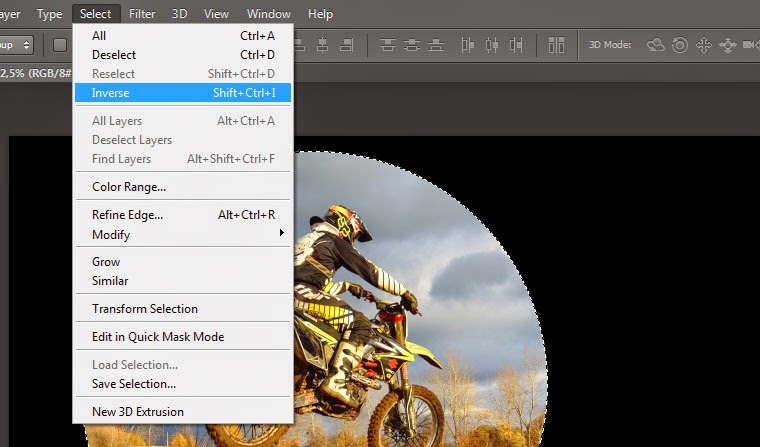Choose Transform Selection entry
Image resolution: width=760 pixels, height=447 pixels.
183,309
